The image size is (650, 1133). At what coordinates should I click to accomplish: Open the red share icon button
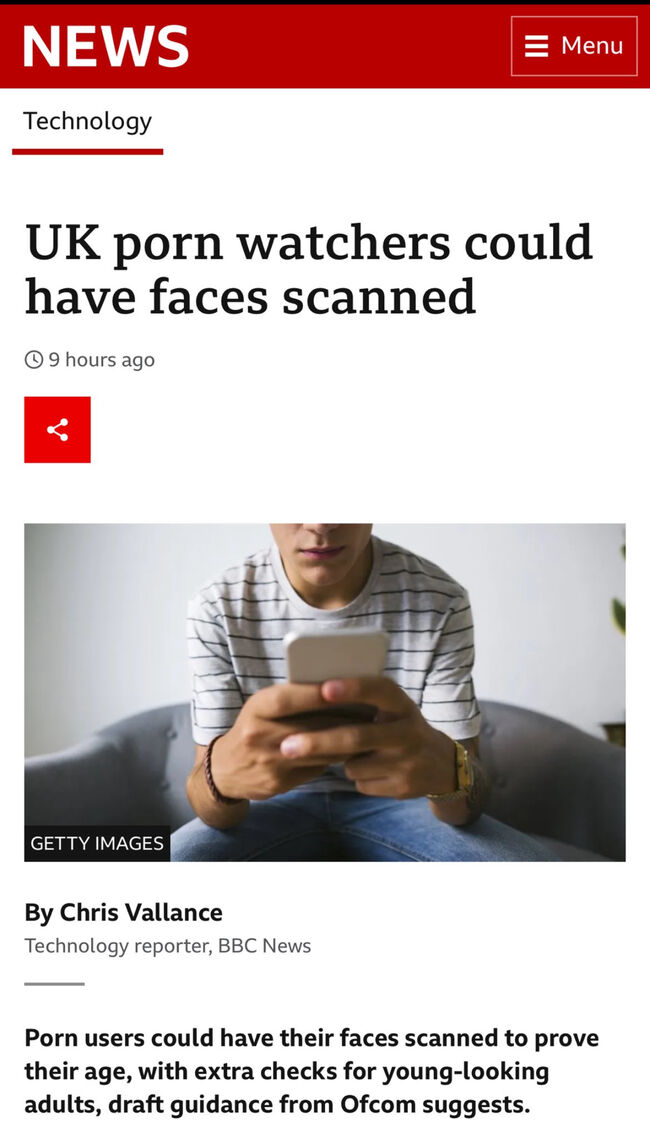coord(57,429)
